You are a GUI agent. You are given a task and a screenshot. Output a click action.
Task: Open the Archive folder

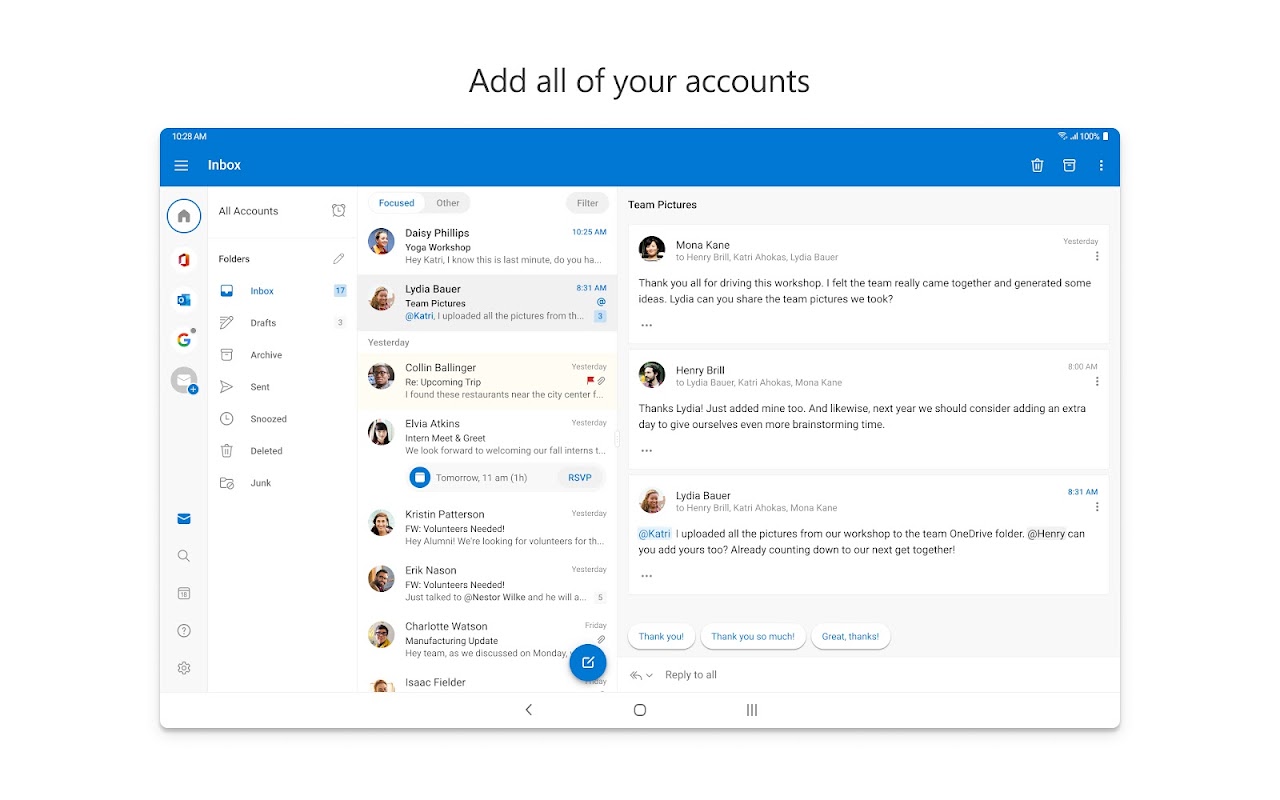pos(282,355)
